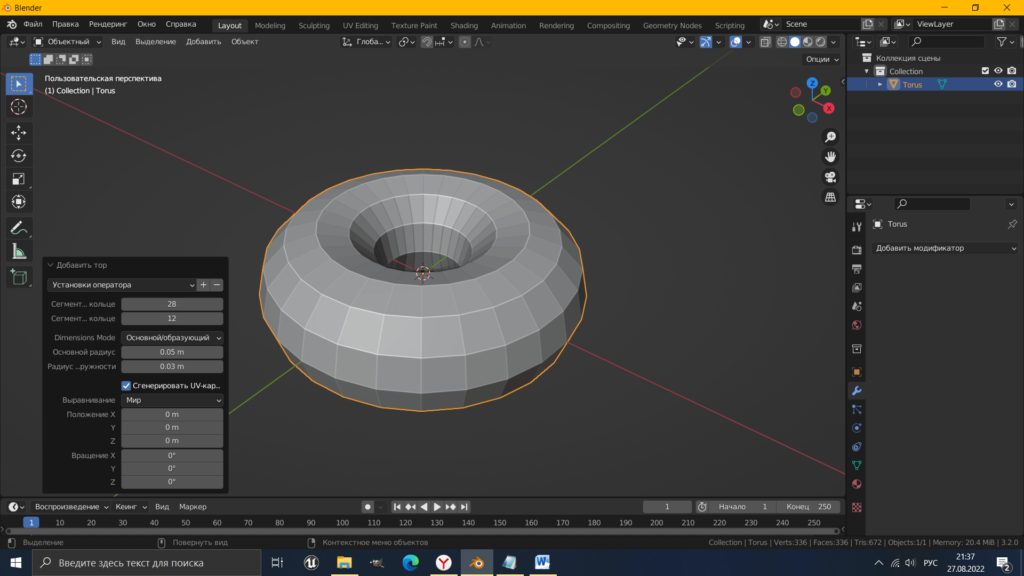The height and width of the screenshot is (576, 1024).
Task: Switch to orthographic grid view icon
Action: pos(830,197)
